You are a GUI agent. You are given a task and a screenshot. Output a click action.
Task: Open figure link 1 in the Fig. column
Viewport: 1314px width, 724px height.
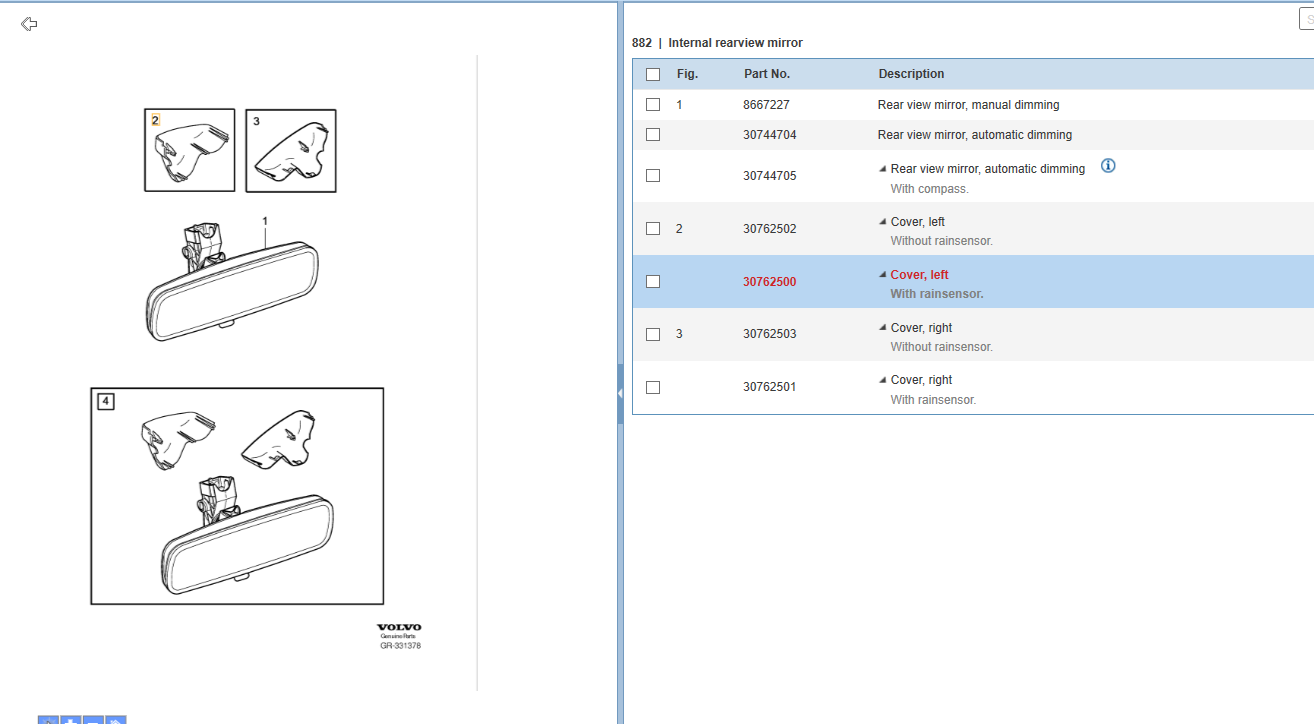click(680, 105)
